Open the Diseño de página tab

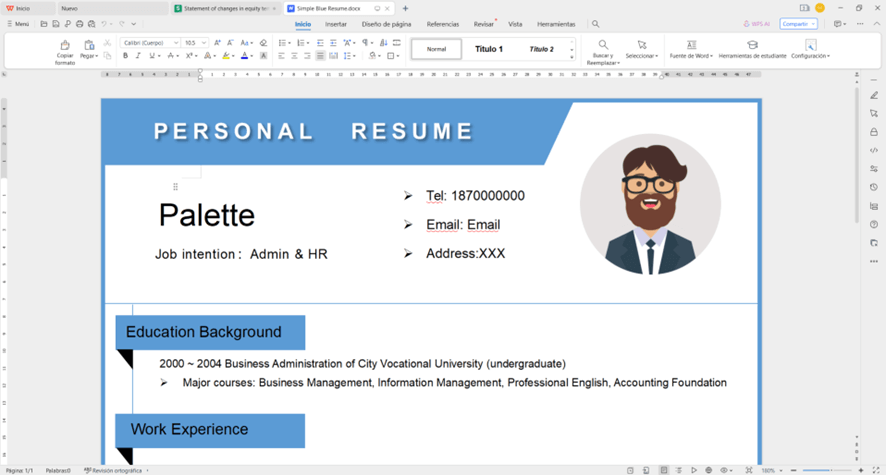pyautogui.click(x=386, y=24)
